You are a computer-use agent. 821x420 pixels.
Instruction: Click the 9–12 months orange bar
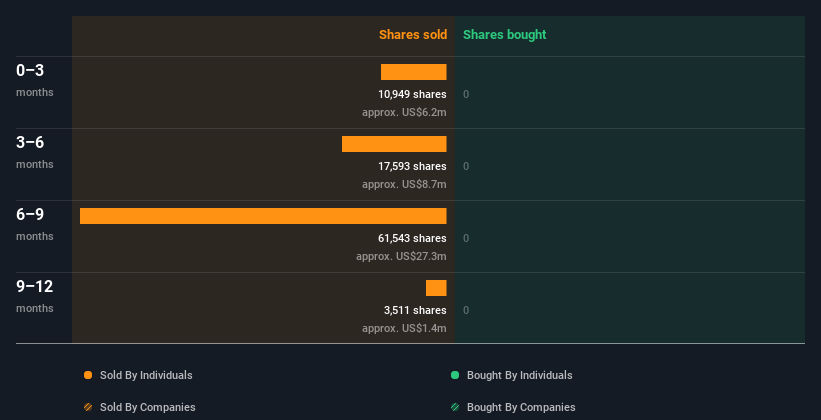[x=436, y=288]
